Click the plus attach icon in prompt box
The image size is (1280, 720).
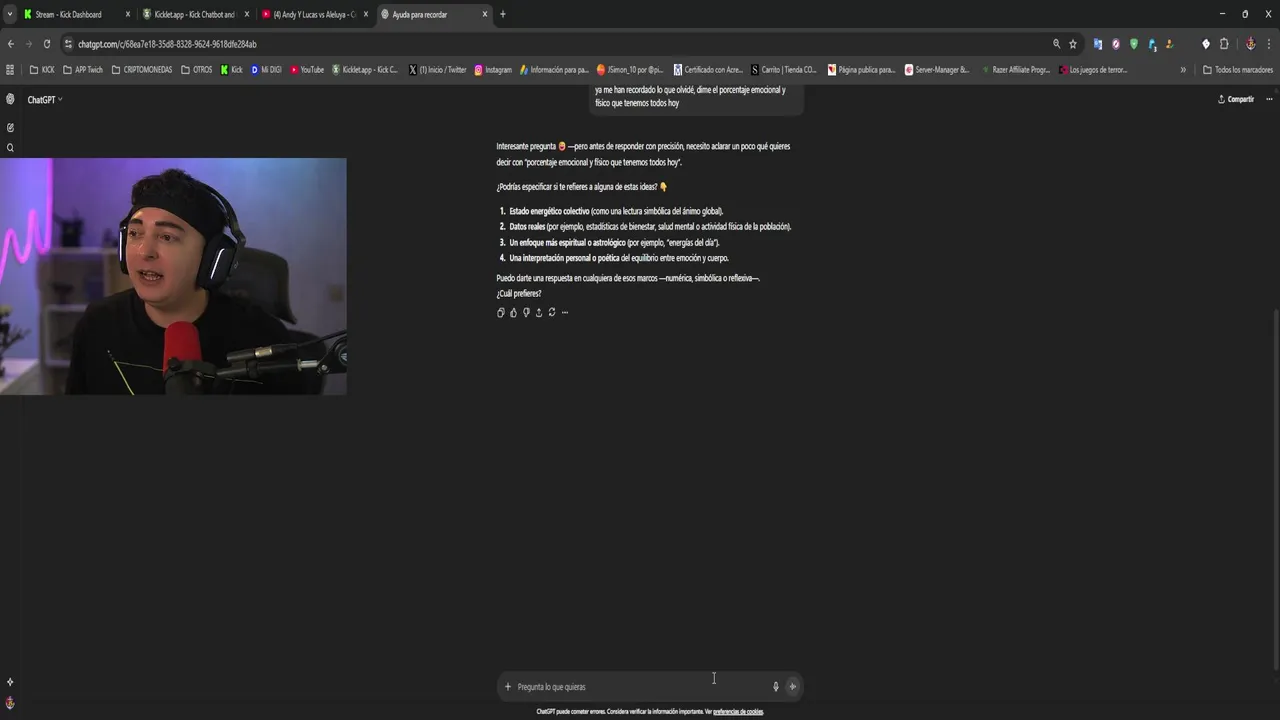coord(508,686)
